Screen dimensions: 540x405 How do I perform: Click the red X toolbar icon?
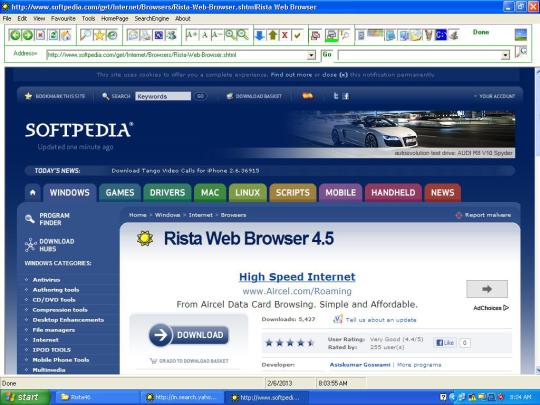[285, 35]
